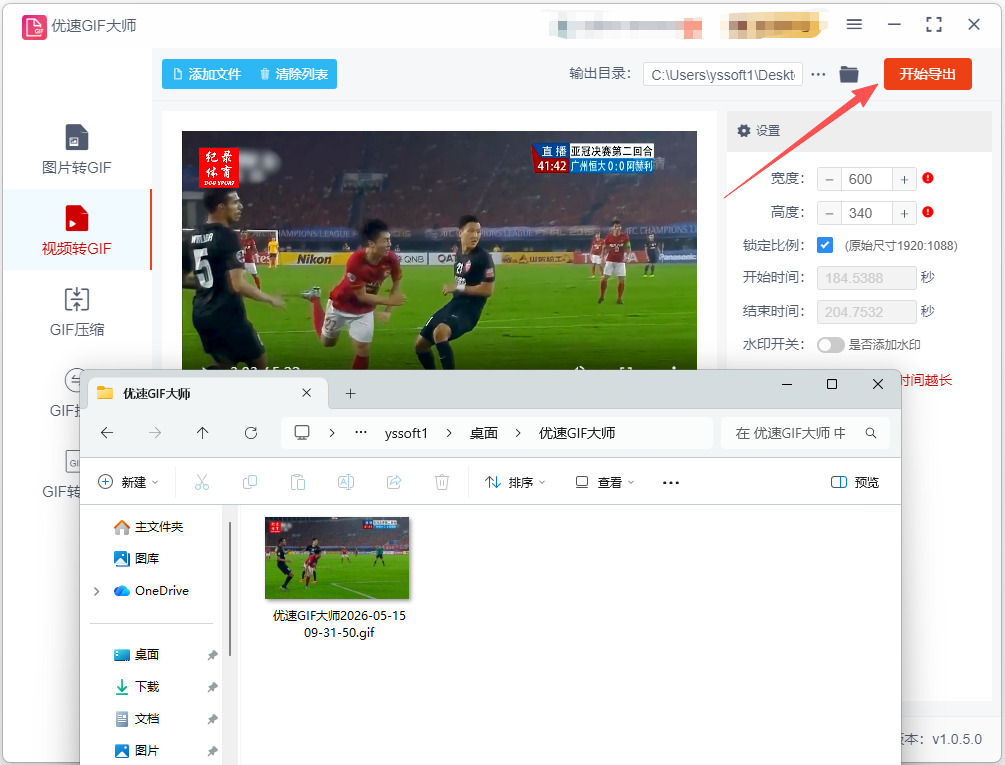Click the 优速GIF大师 breadcrumb segment

click(x=577, y=434)
